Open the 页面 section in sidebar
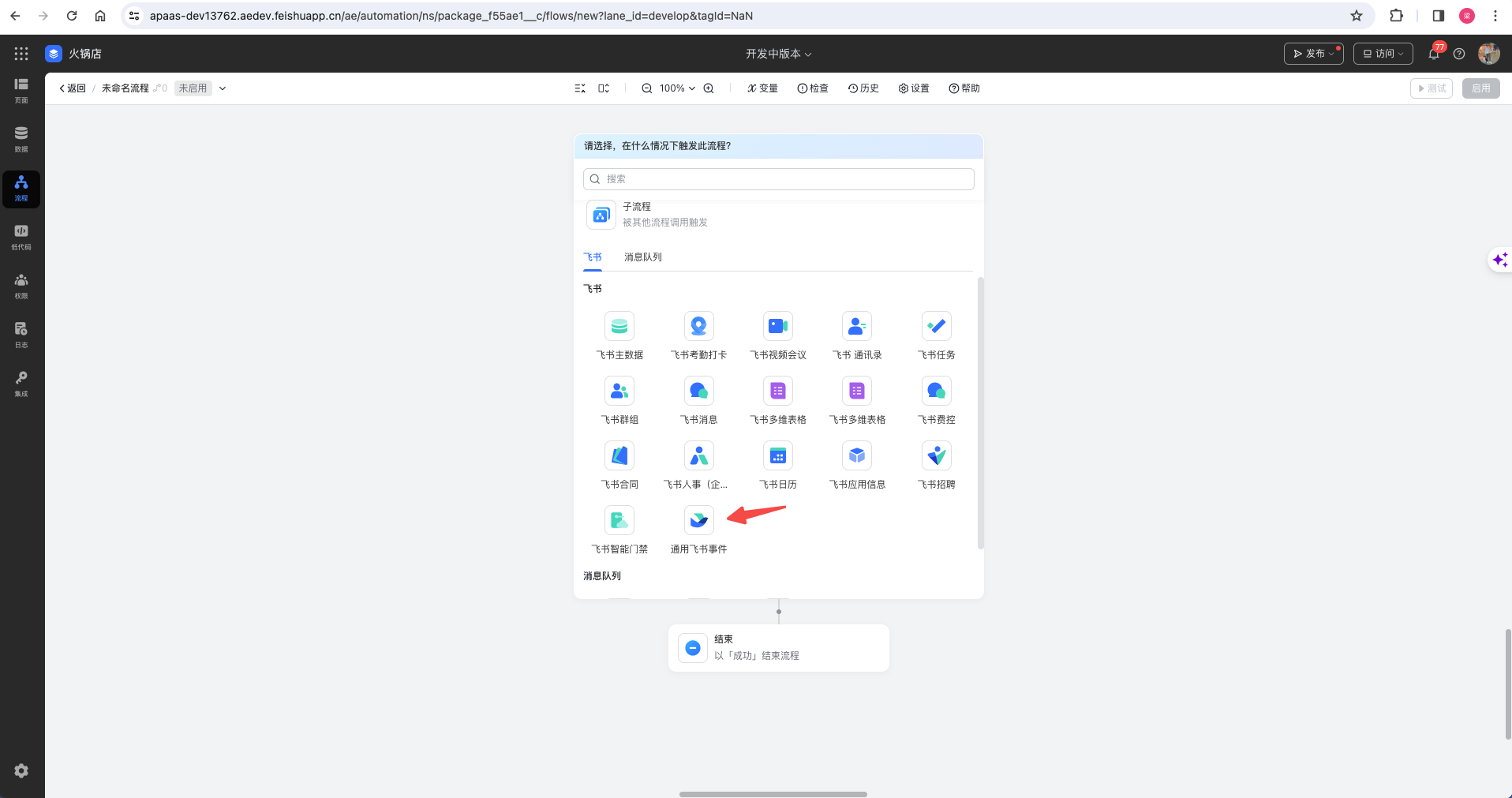Viewport: 1512px width, 798px height. [x=21, y=91]
